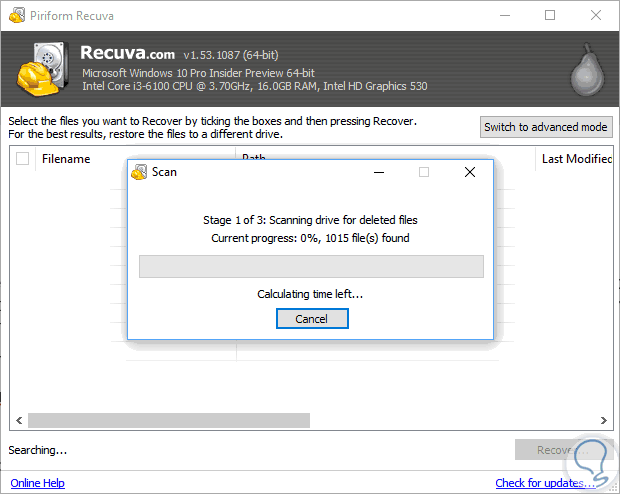This screenshot has height=494, width=620.
Task: Click the Recuva hard drive logo in header
Action: click(x=42, y=68)
